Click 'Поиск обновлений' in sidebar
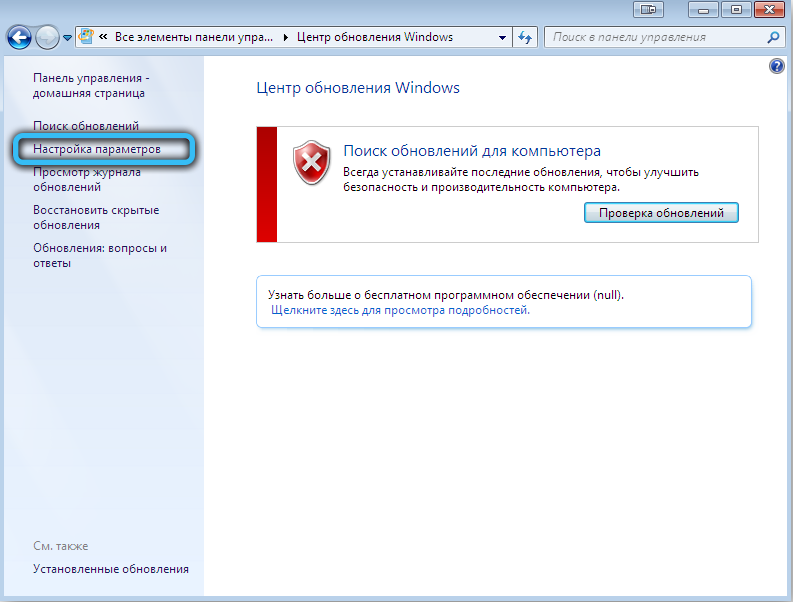The image size is (793, 602). [x=86, y=126]
